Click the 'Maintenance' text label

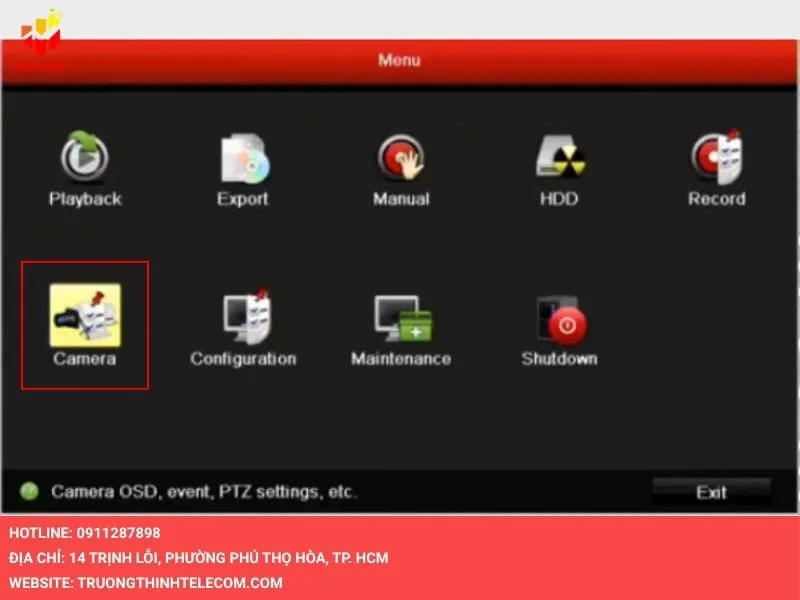click(401, 358)
